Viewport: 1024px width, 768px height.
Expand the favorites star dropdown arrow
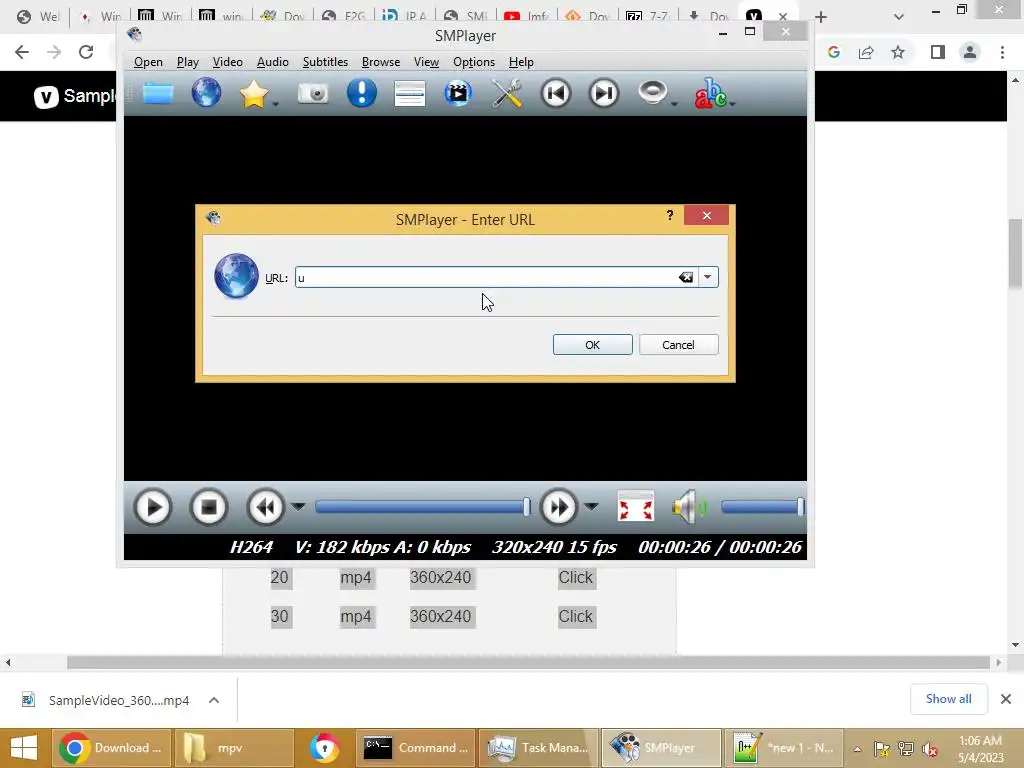click(x=276, y=104)
